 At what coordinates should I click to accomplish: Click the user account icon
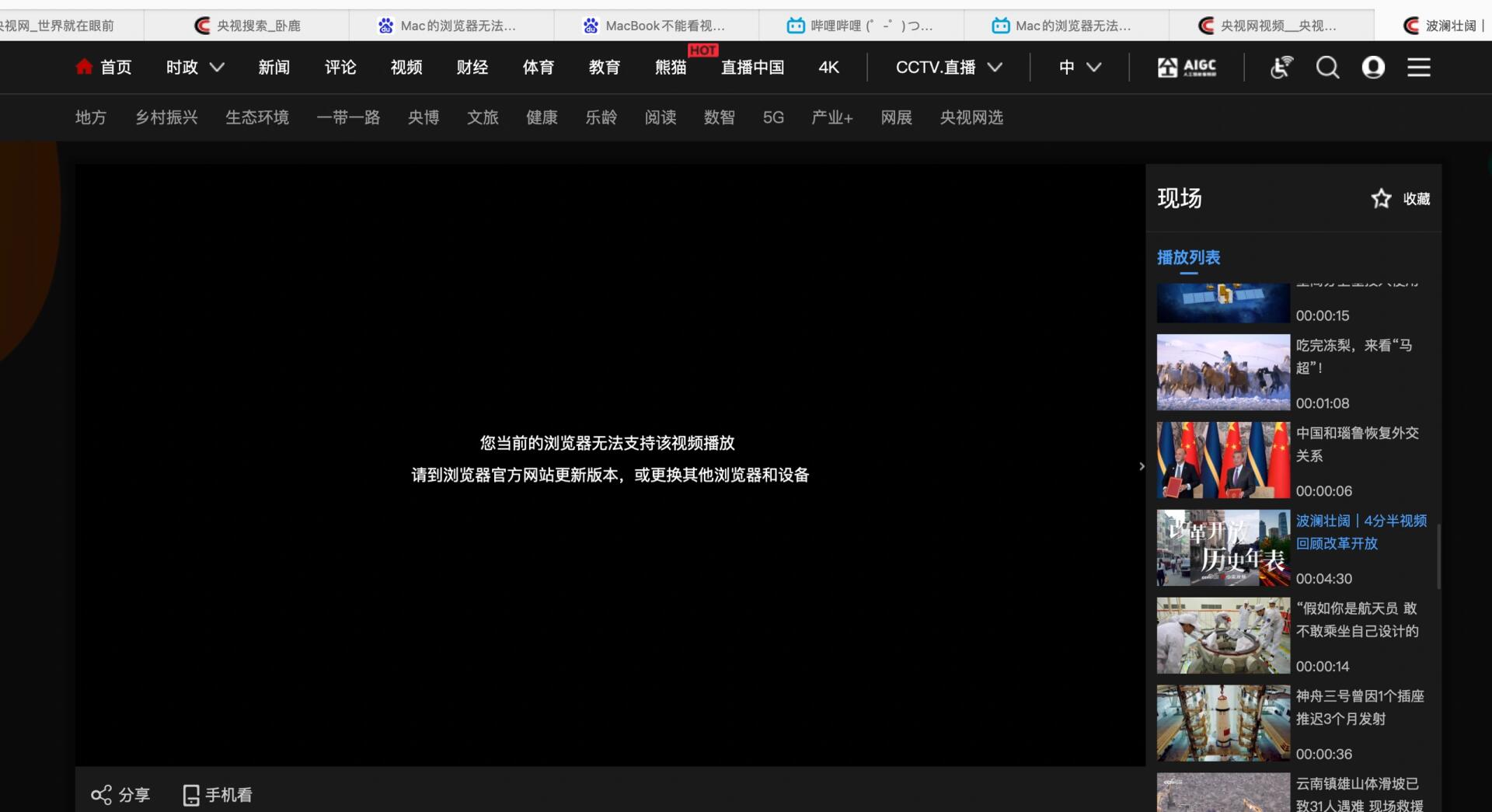click(x=1373, y=68)
